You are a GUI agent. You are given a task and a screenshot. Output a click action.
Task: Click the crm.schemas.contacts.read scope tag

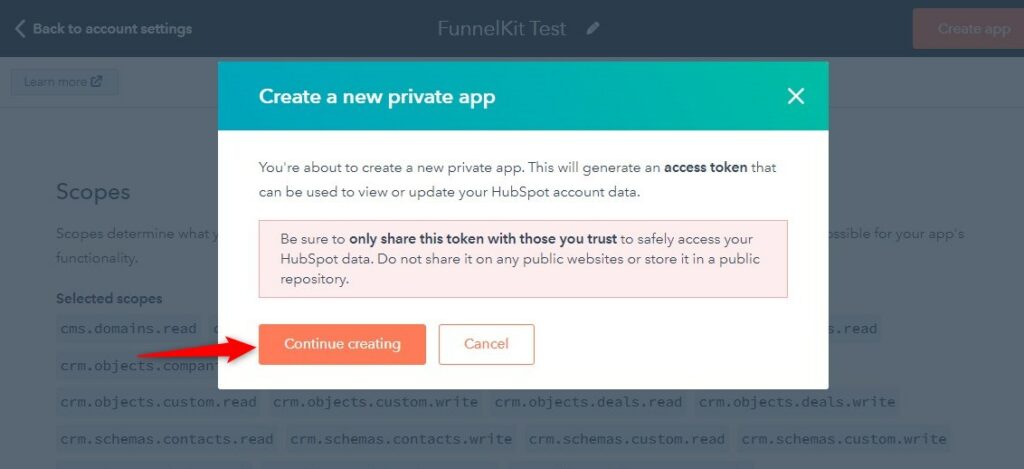click(167, 439)
